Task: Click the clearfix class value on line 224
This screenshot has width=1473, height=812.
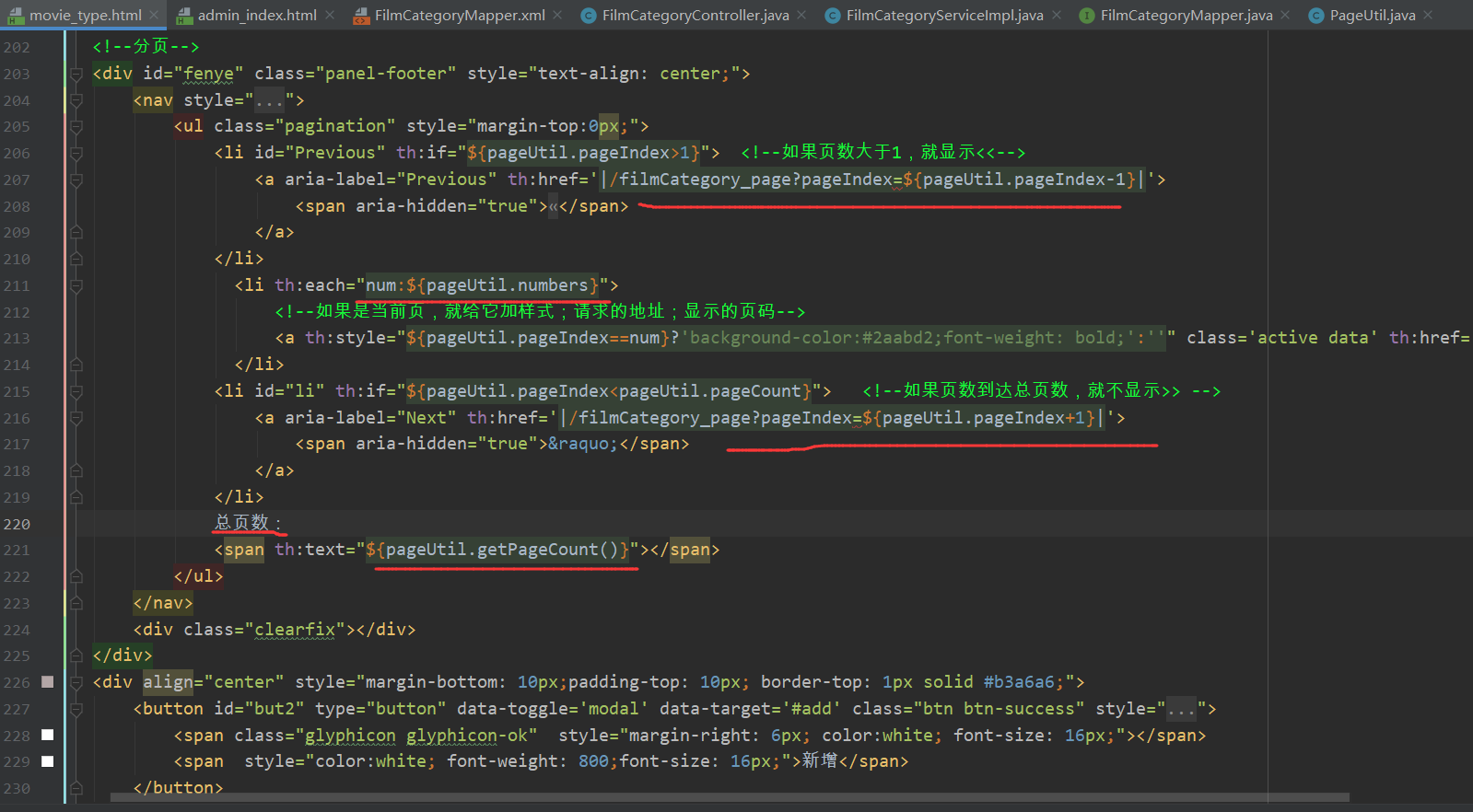Action: pyautogui.click(x=295, y=630)
